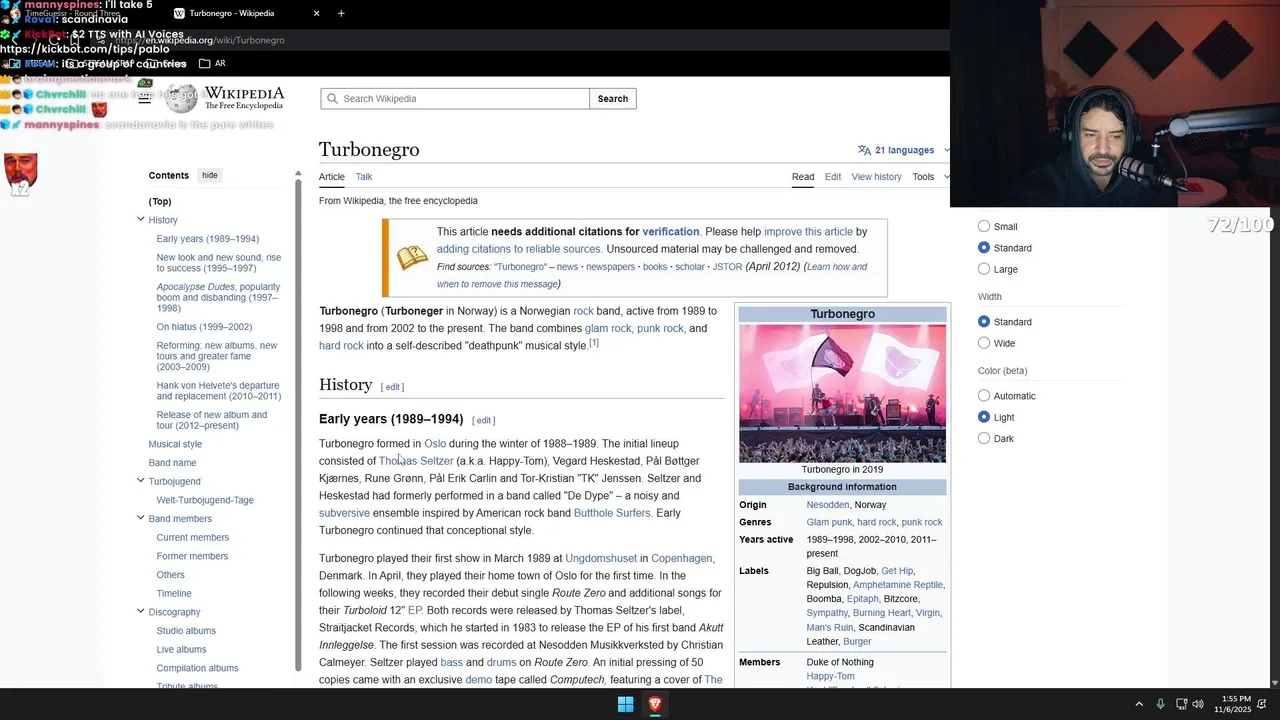
Task: Follow the Butthole Surfers link
Action: (612, 513)
